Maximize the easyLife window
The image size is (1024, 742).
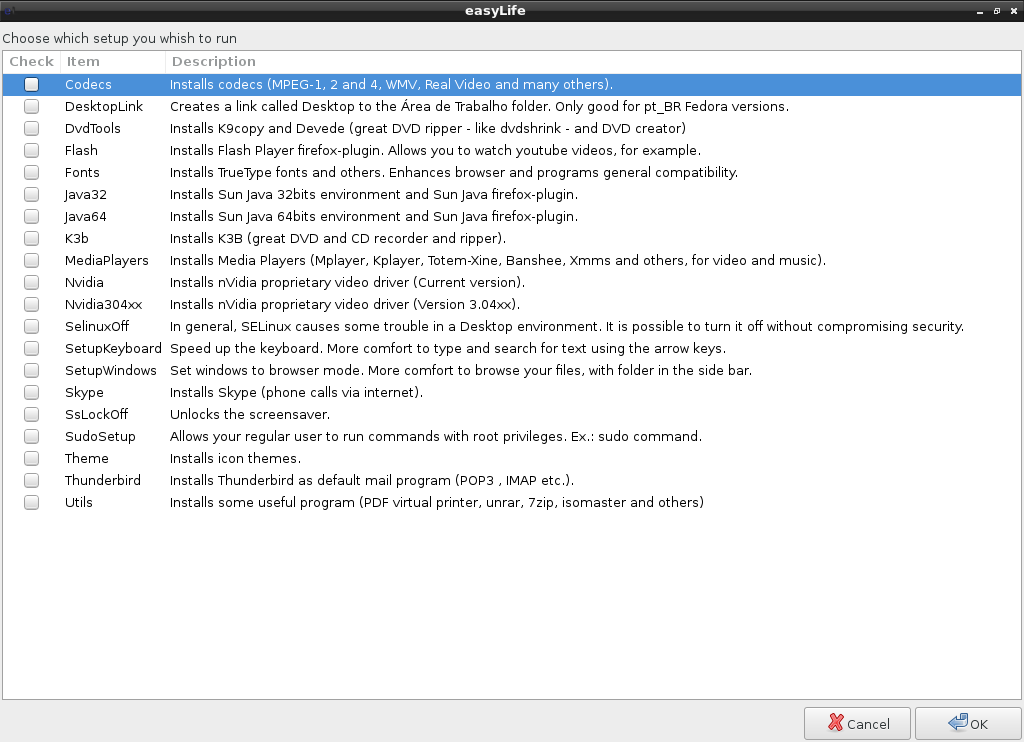997,11
